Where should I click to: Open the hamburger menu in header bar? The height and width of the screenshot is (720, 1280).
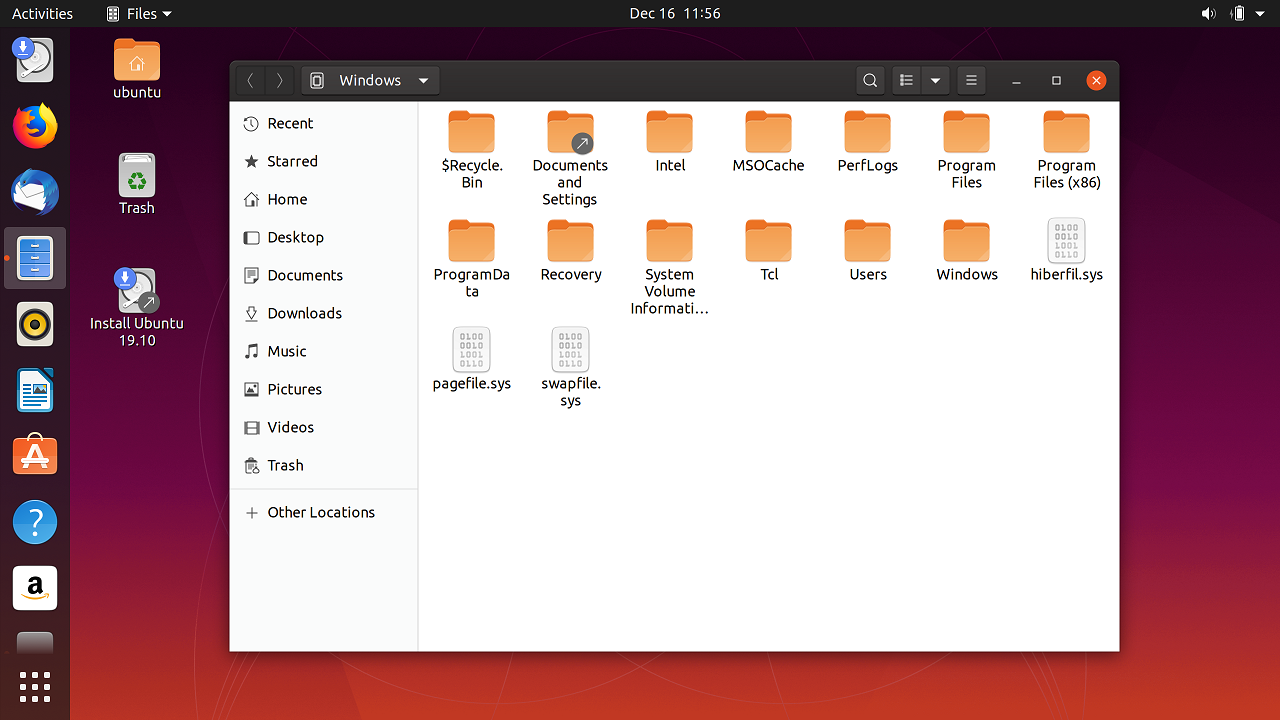tap(971, 81)
